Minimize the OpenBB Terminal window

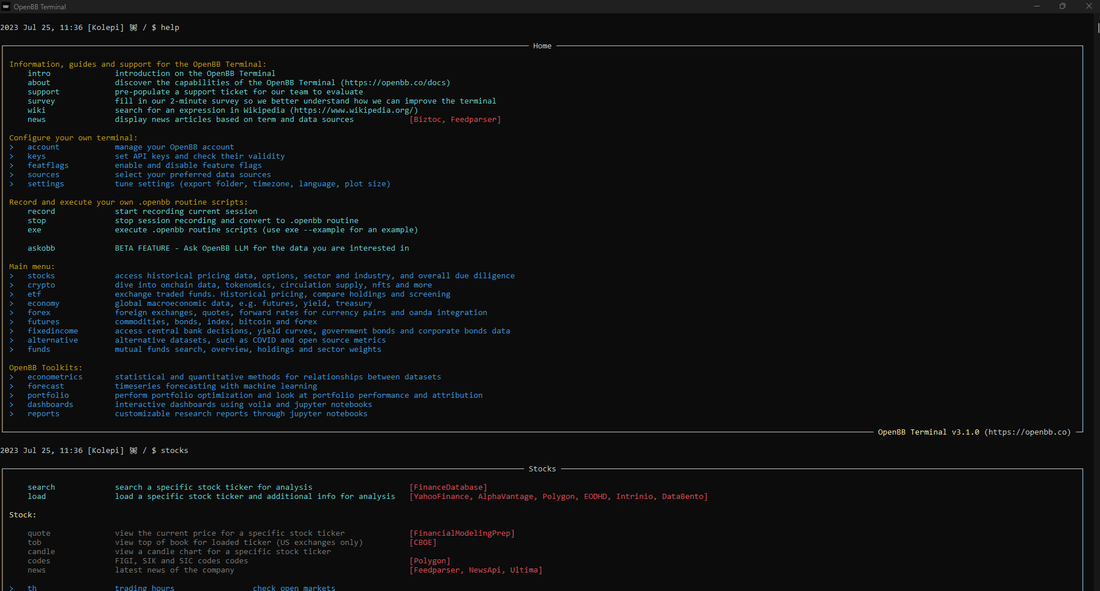[x=1037, y=6]
